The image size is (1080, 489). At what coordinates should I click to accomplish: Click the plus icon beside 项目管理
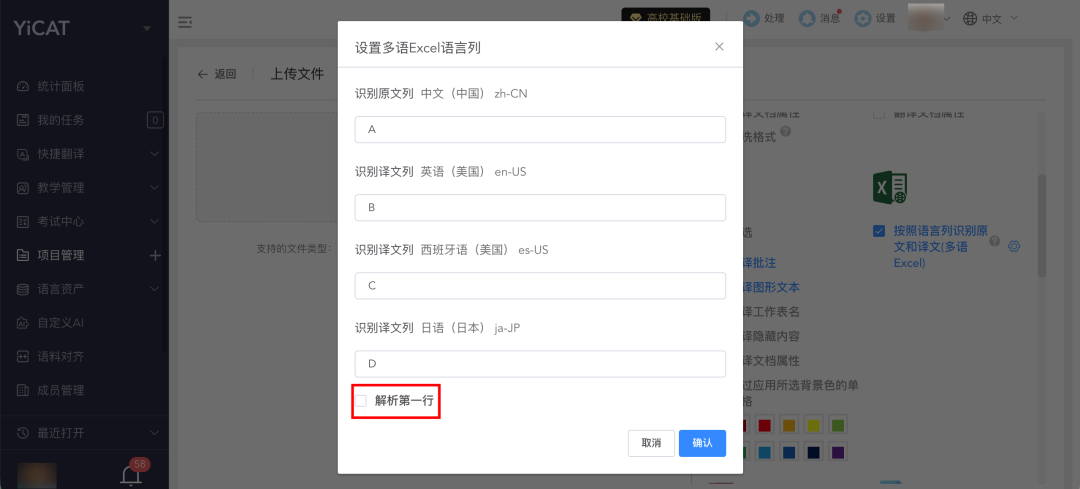155,256
